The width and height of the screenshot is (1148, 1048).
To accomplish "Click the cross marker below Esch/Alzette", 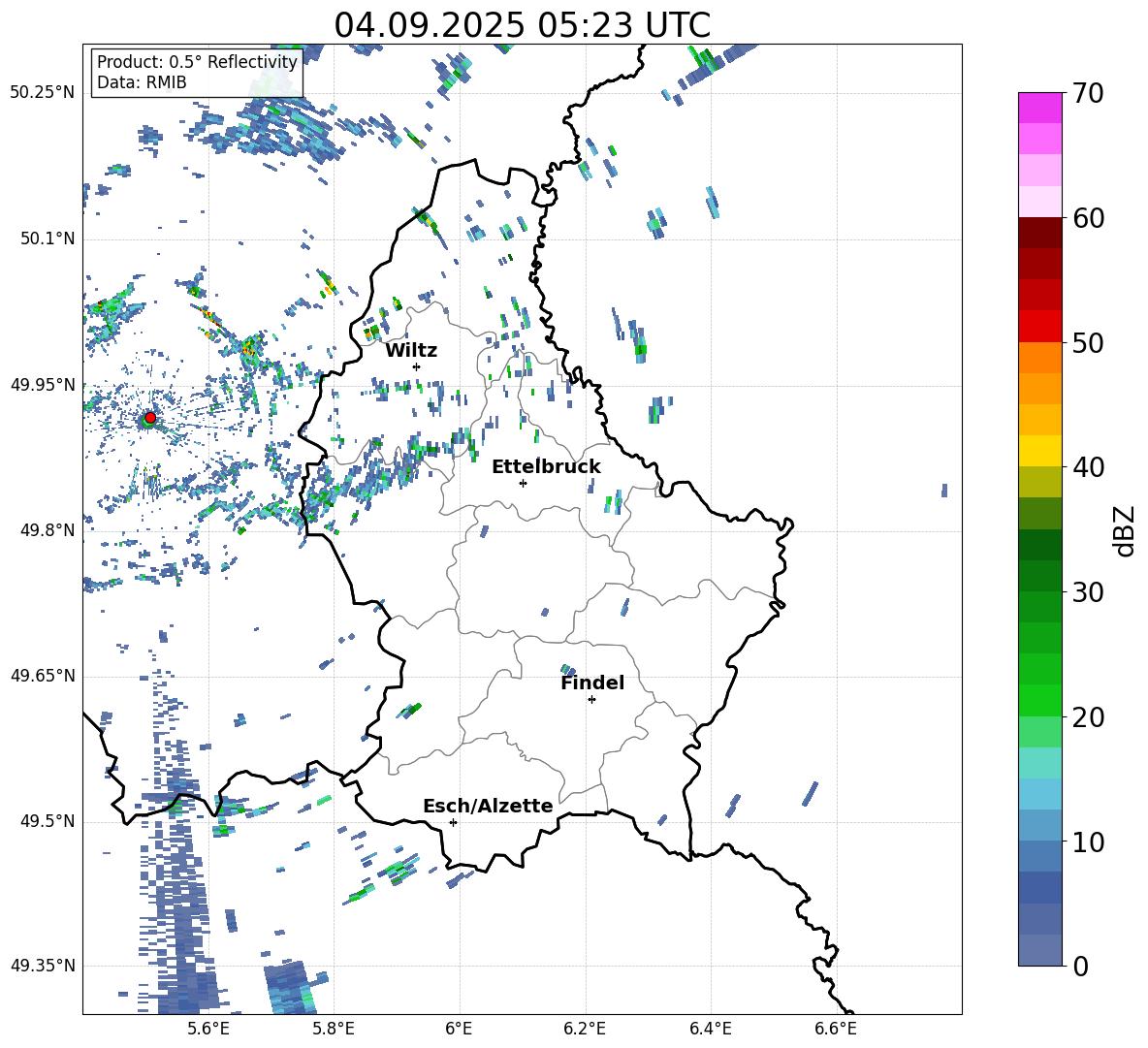I will (453, 822).
